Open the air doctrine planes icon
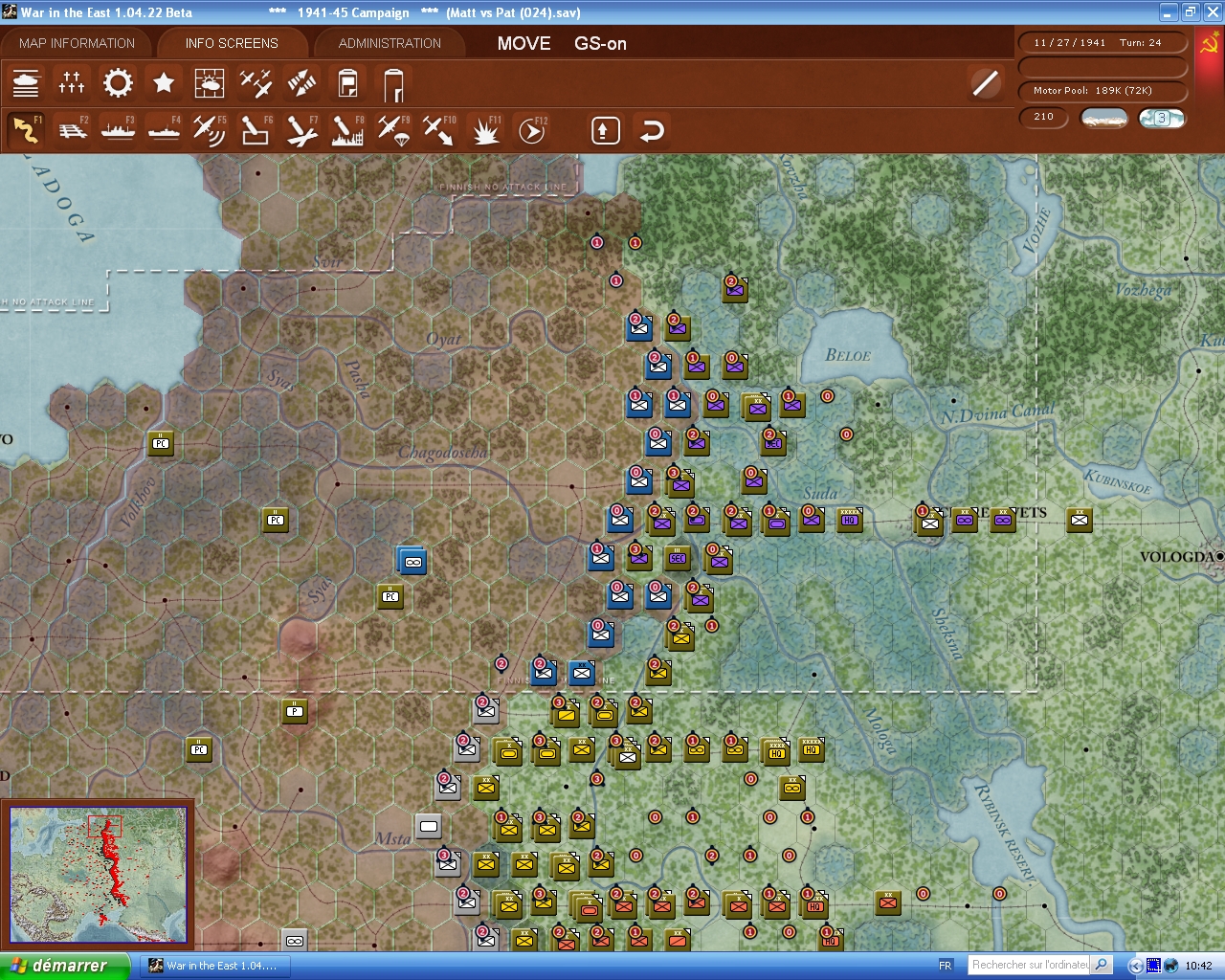The width and height of the screenshot is (1225, 980). point(256,83)
